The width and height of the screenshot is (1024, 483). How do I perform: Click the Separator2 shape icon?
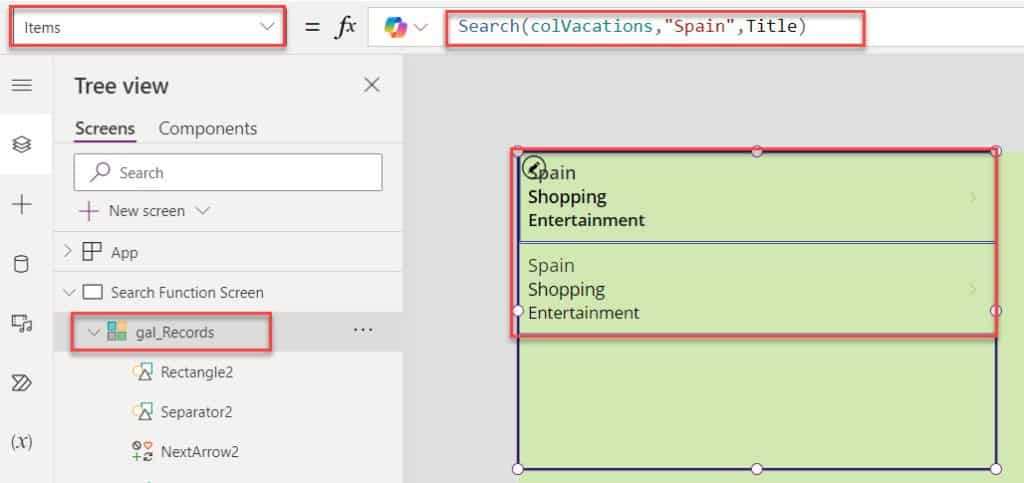click(x=142, y=412)
